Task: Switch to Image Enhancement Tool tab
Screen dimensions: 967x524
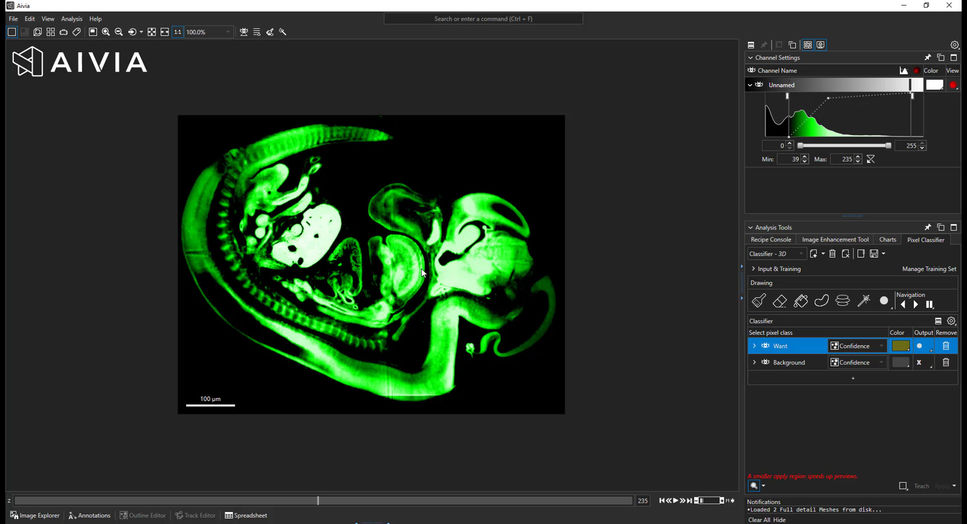Action: pyautogui.click(x=835, y=240)
